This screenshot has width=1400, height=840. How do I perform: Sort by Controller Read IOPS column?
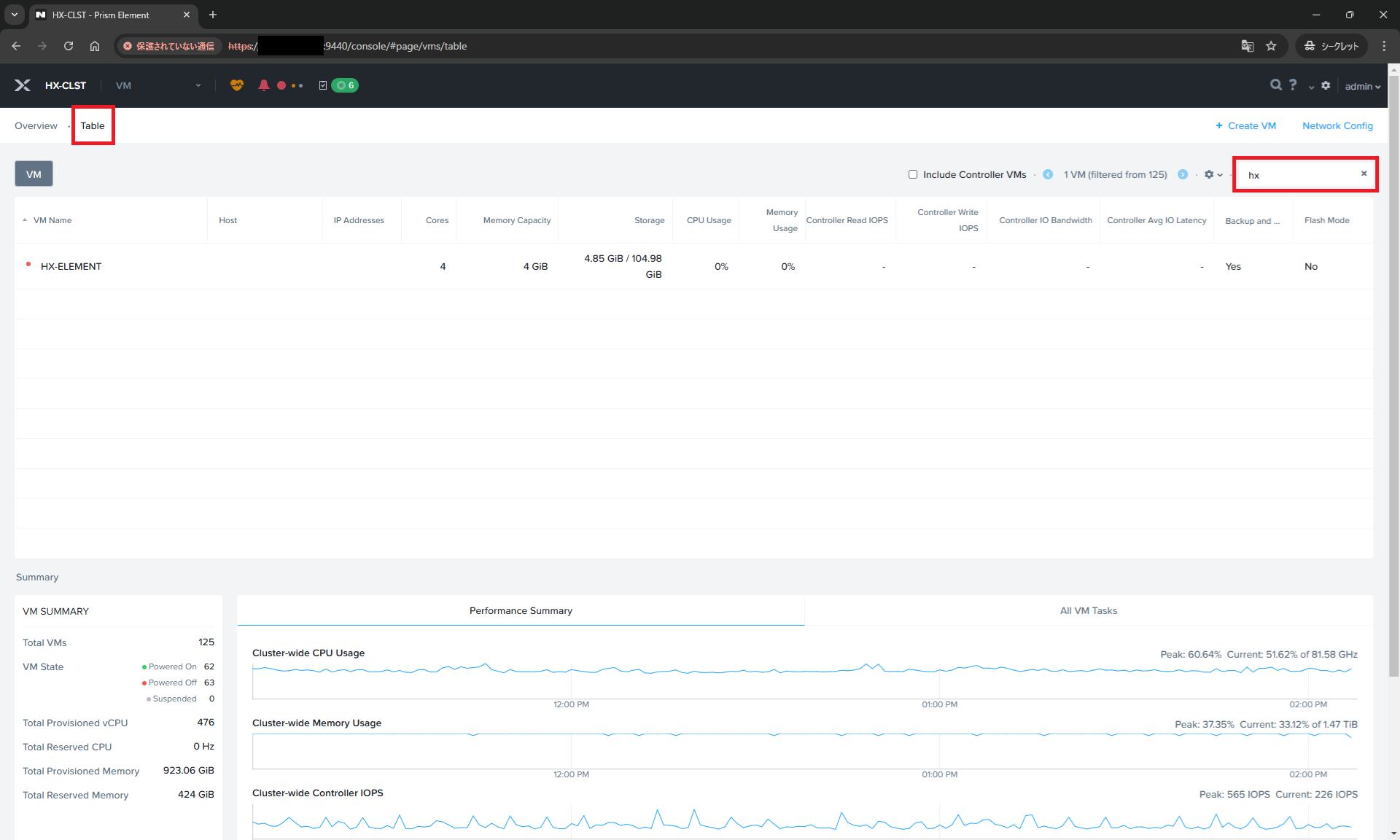847,220
